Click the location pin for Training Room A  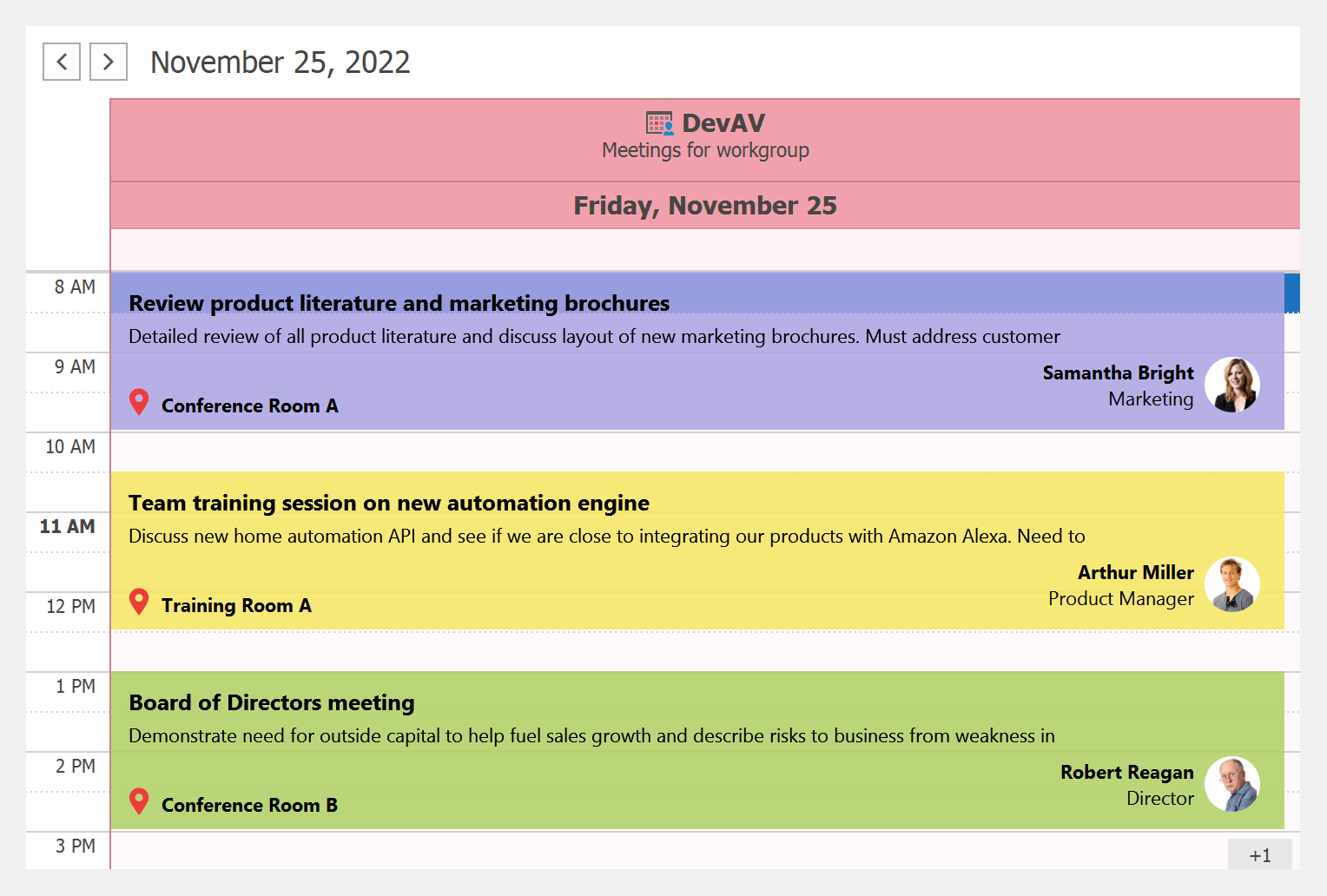pos(139,602)
